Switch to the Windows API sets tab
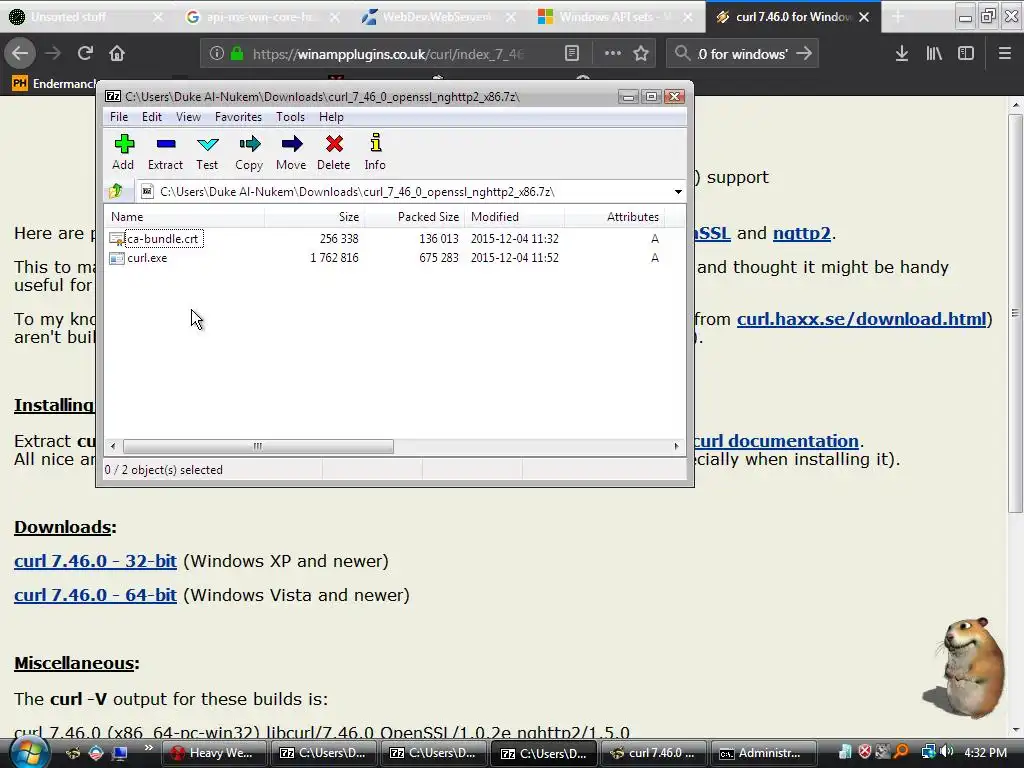The height and width of the screenshot is (768, 1024). pyautogui.click(x=613, y=17)
